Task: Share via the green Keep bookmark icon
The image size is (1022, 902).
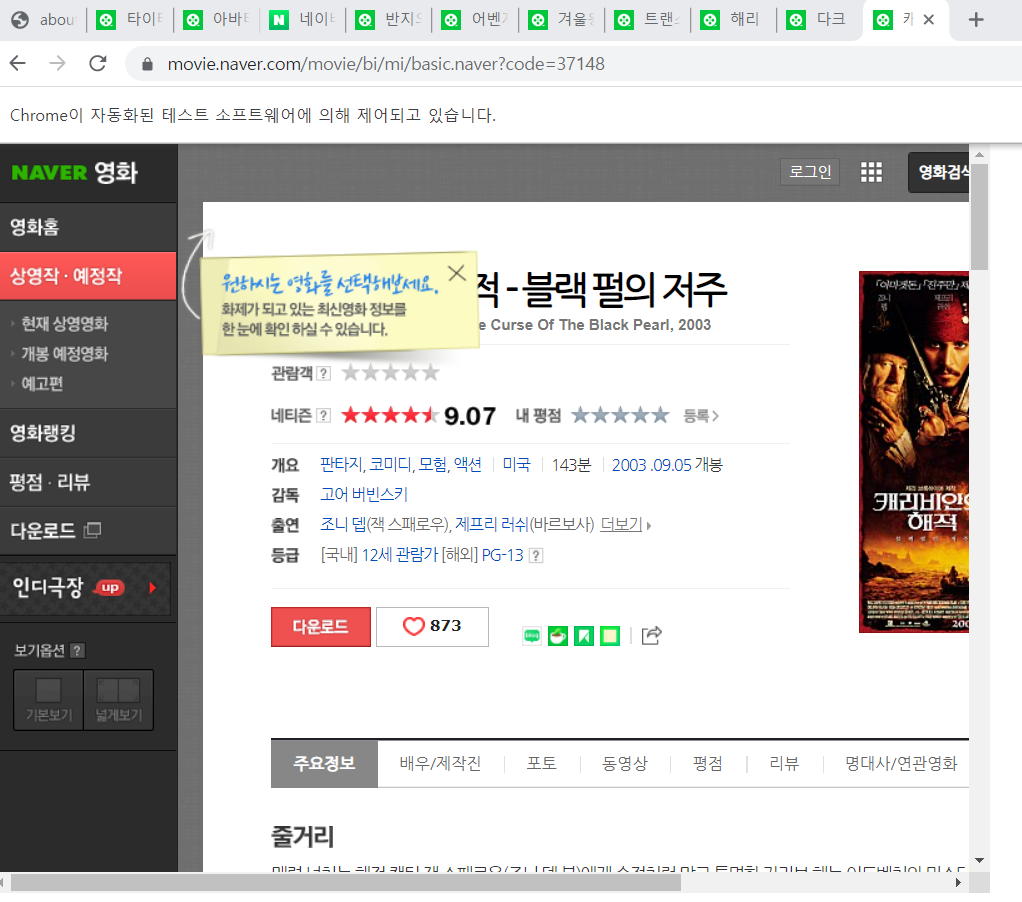Action: coord(584,635)
